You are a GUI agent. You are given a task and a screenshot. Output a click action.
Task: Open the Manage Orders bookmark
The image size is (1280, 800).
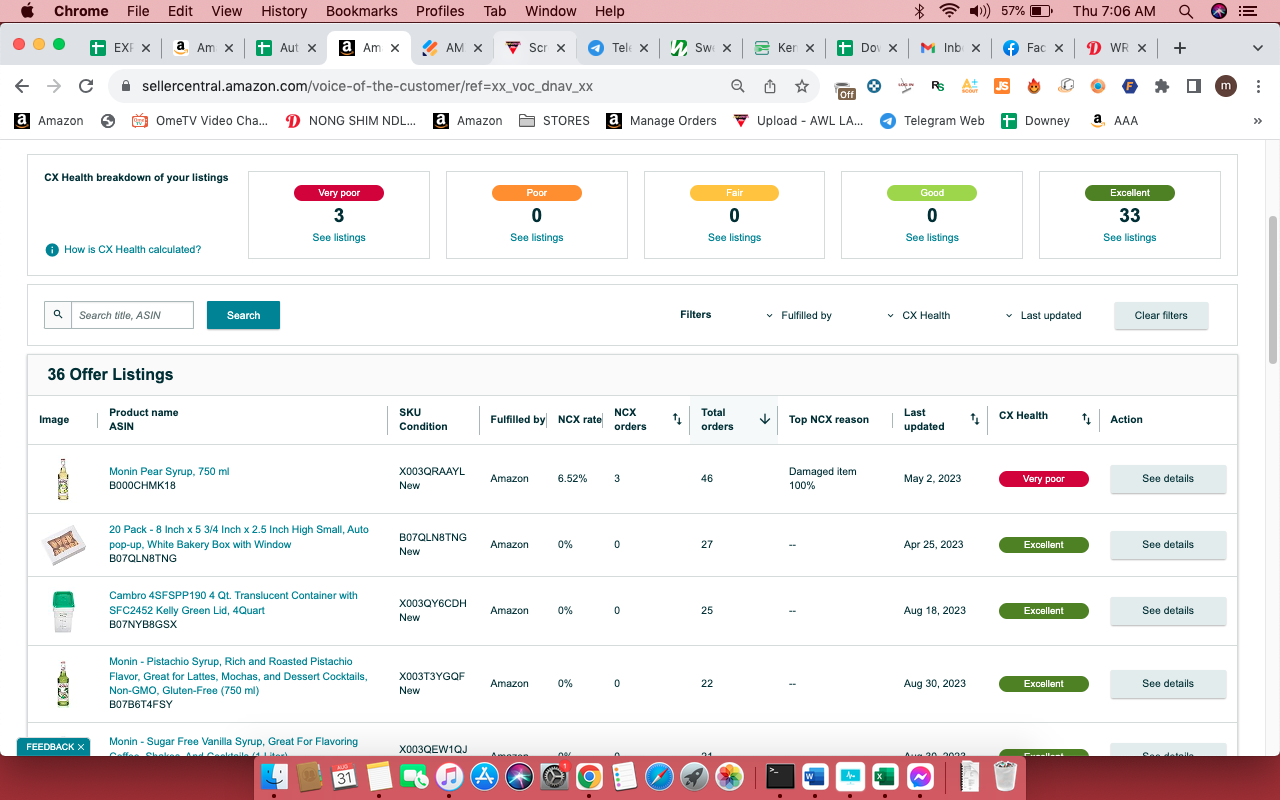click(662, 121)
